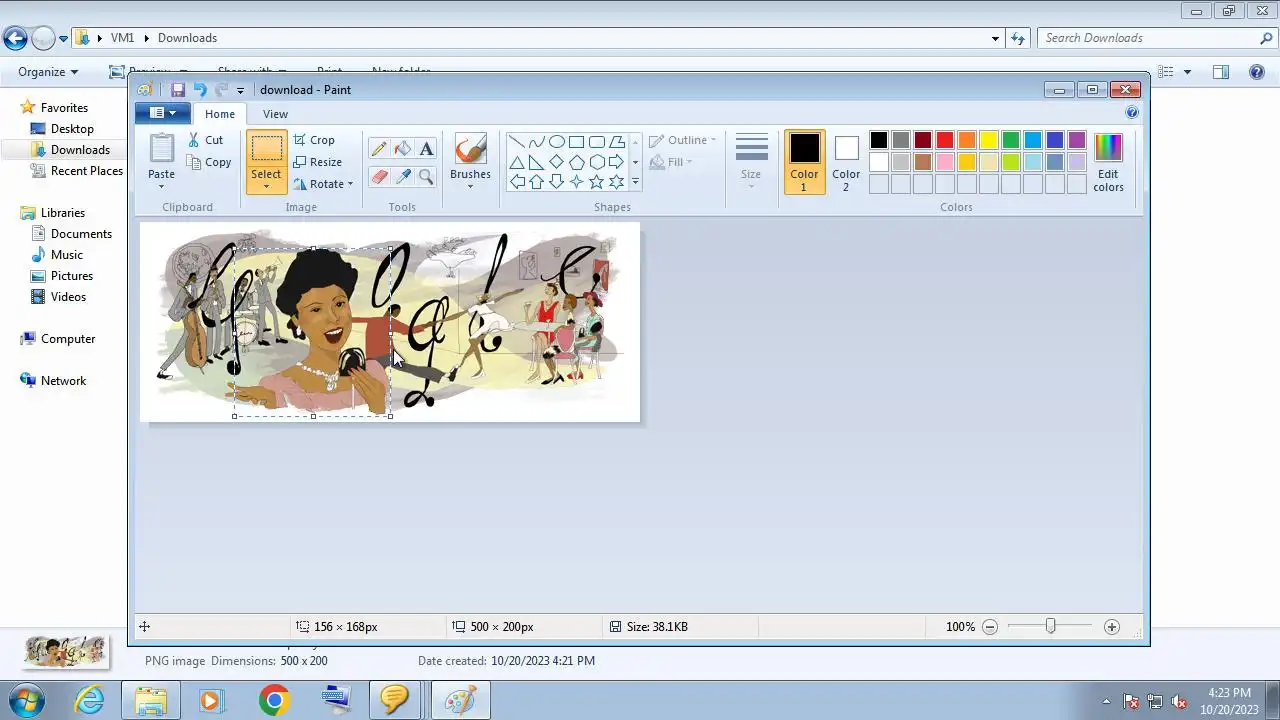Viewport: 1280px width, 720px height.
Task: Open the Windows Start menu
Action: [x=27, y=700]
